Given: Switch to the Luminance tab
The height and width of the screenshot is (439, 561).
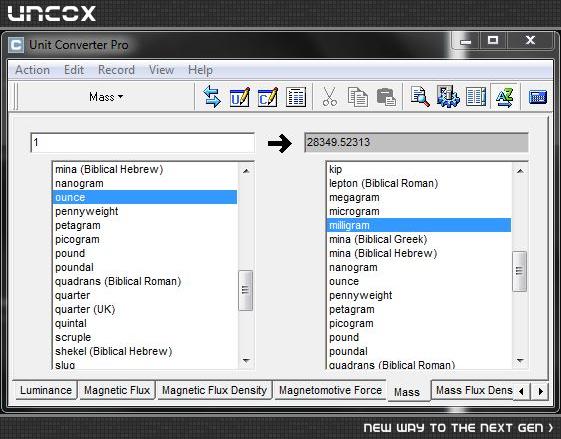Looking at the screenshot, I should [x=46, y=390].
